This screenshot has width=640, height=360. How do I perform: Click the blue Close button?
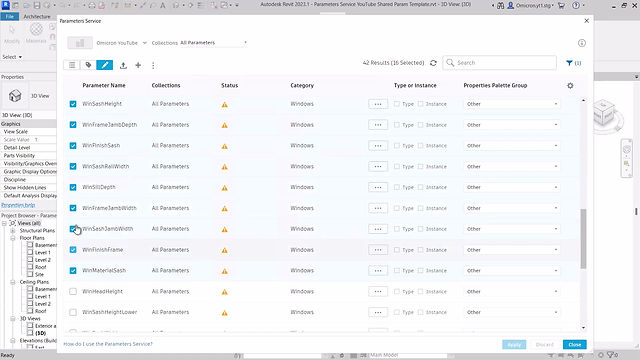pyautogui.click(x=575, y=345)
